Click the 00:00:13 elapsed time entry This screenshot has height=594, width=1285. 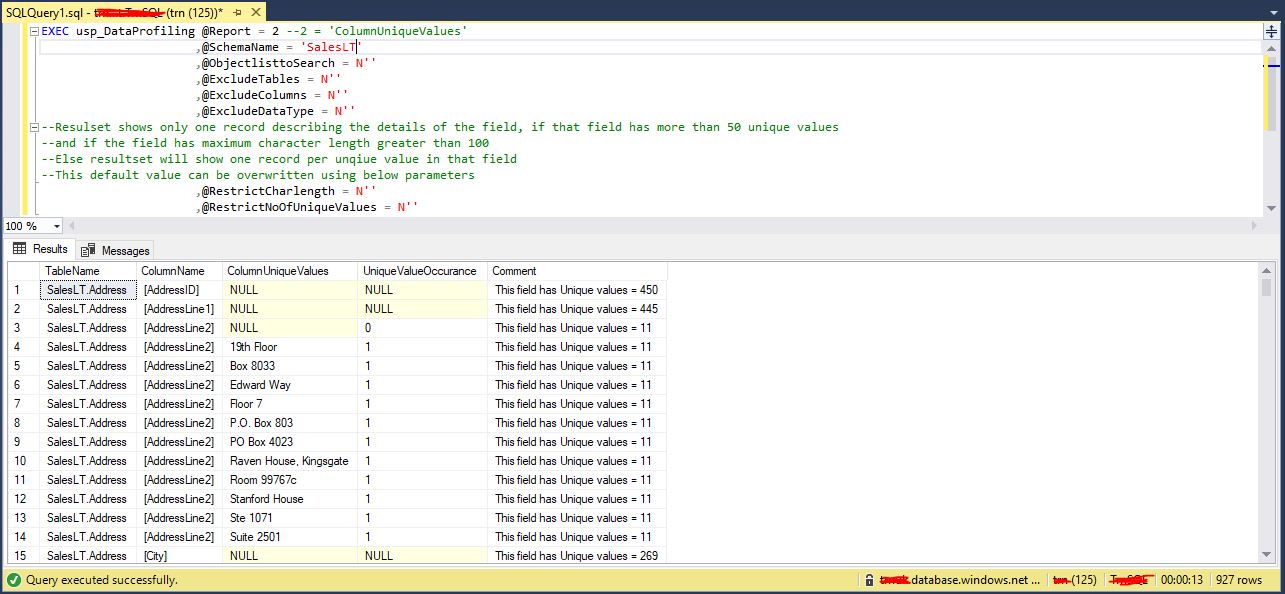1183,580
